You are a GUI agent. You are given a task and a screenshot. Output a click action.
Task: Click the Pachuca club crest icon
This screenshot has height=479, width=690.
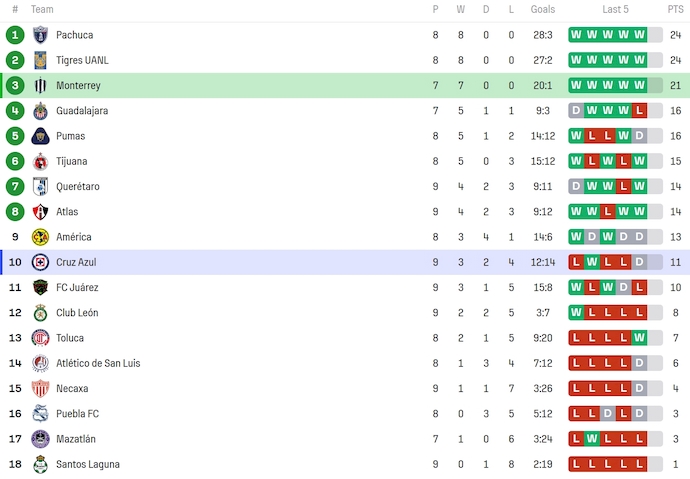(x=40, y=35)
